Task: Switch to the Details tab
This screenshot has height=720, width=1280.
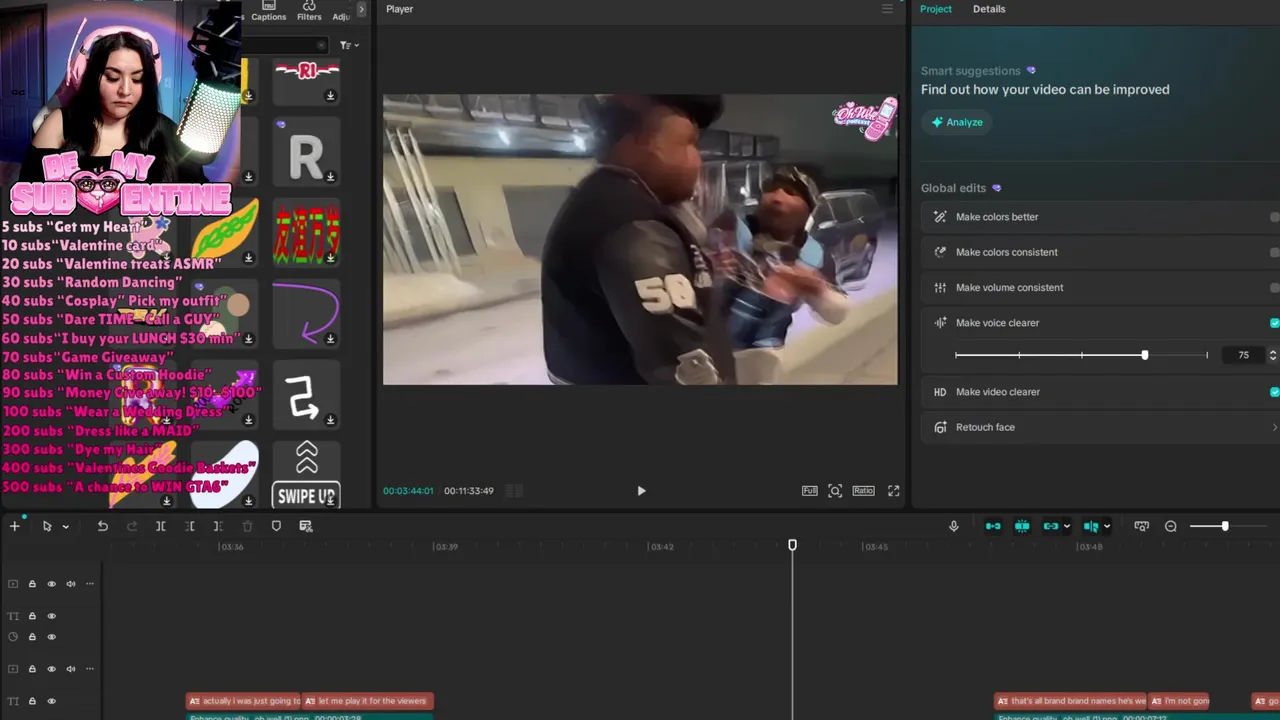Action: click(x=989, y=9)
